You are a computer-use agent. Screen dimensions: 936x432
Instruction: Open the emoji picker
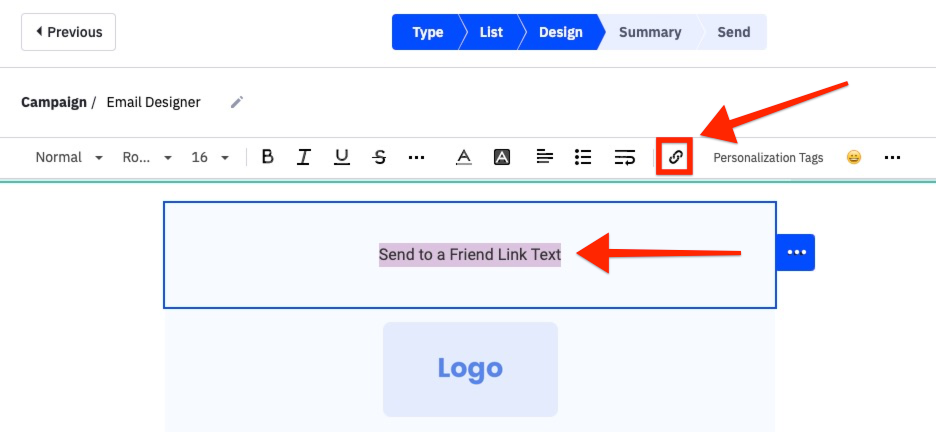point(853,157)
